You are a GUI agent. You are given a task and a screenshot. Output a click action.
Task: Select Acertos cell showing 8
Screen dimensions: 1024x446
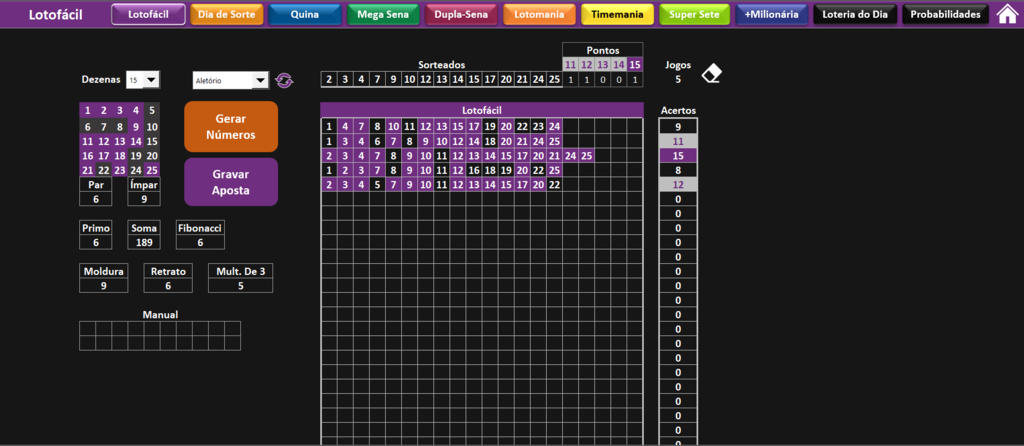pyautogui.click(x=678, y=170)
